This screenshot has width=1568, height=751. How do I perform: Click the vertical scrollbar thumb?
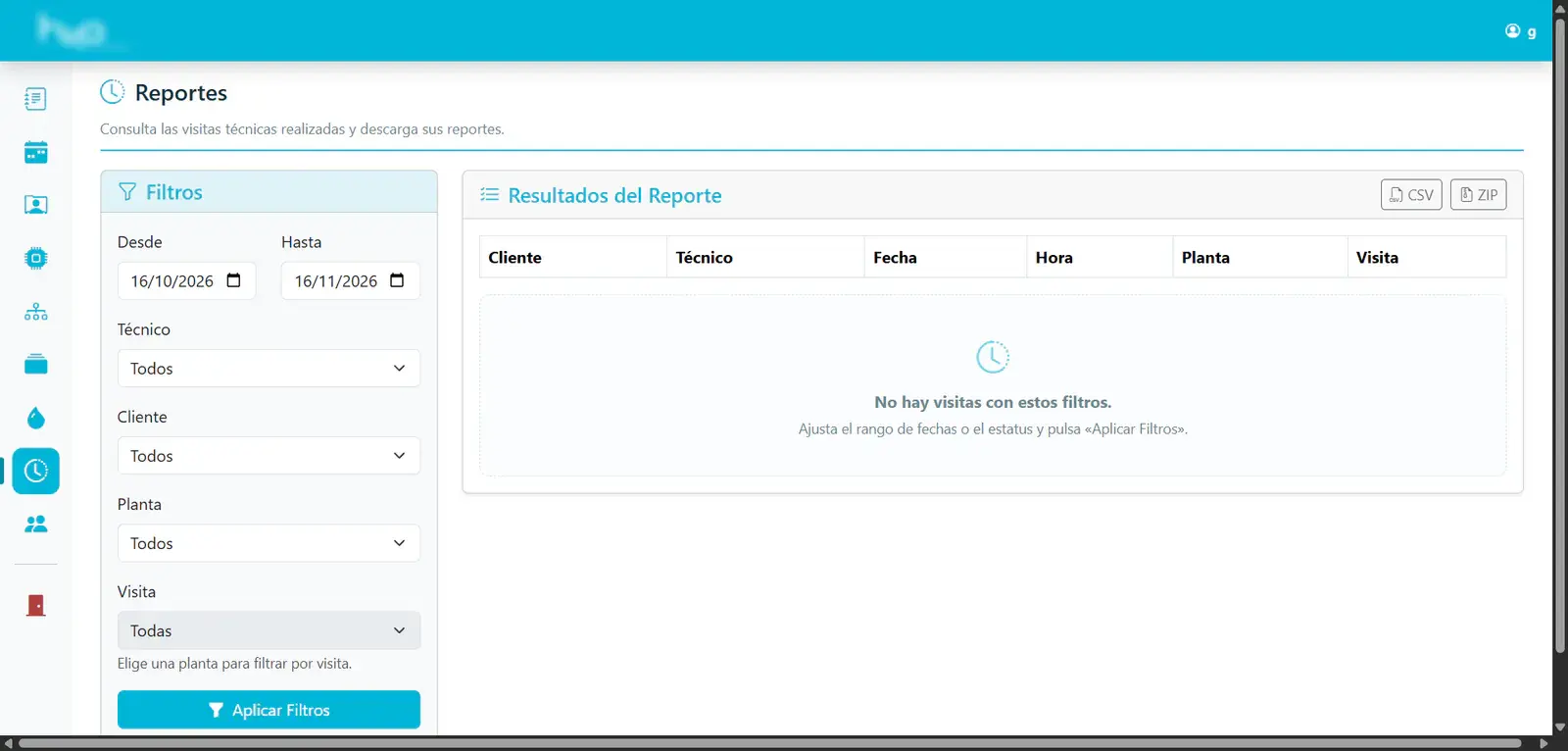click(1560, 333)
